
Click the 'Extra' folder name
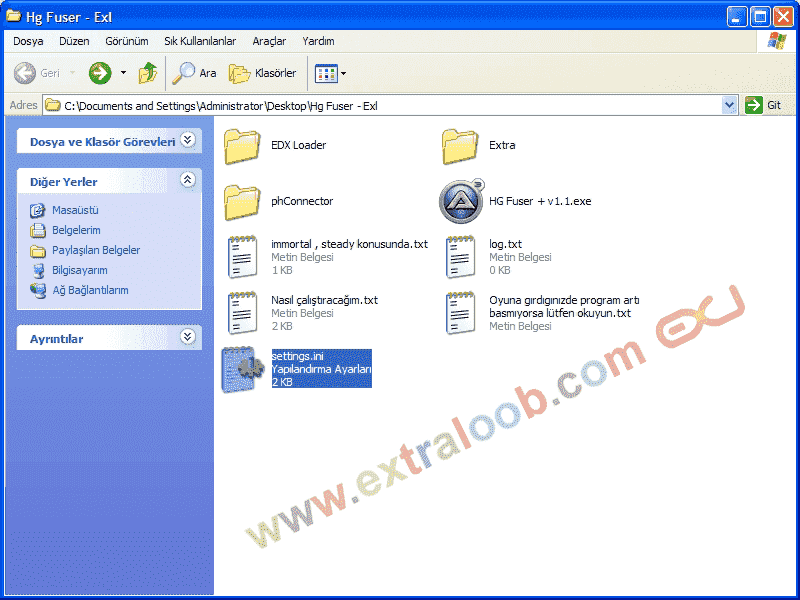coord(502,145)
